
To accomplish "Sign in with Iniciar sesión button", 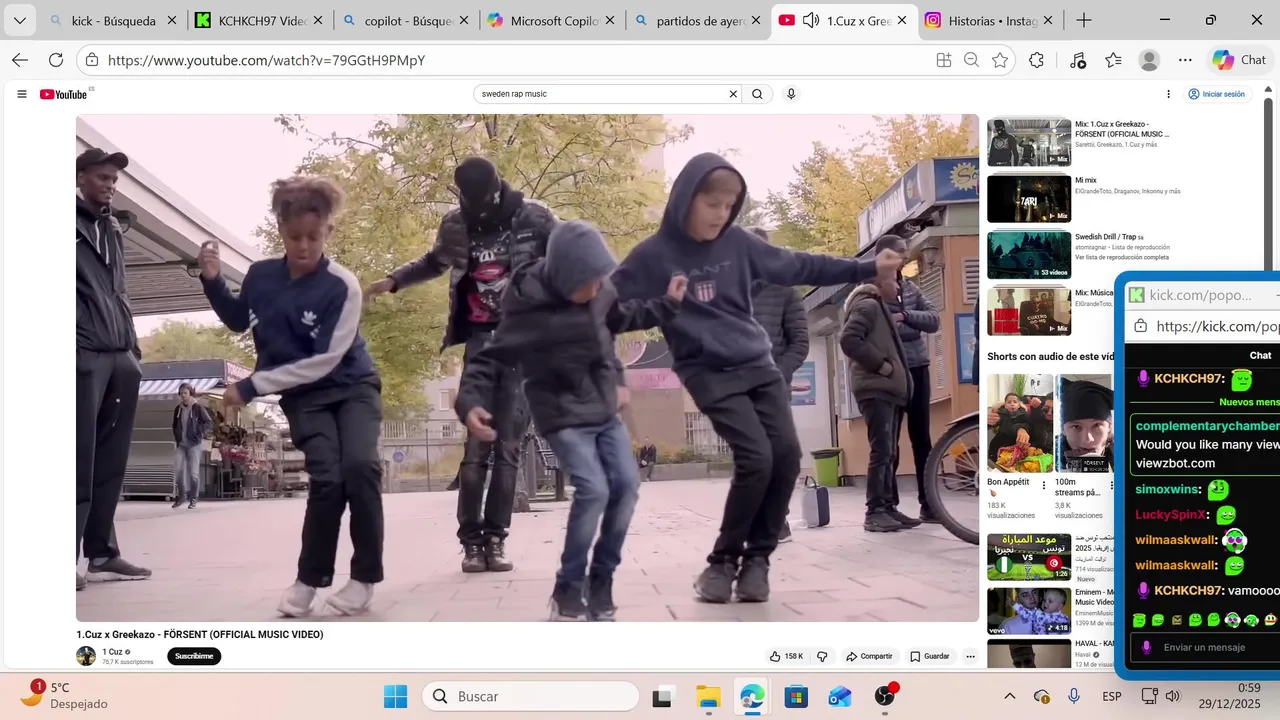I will (1216, 94).
